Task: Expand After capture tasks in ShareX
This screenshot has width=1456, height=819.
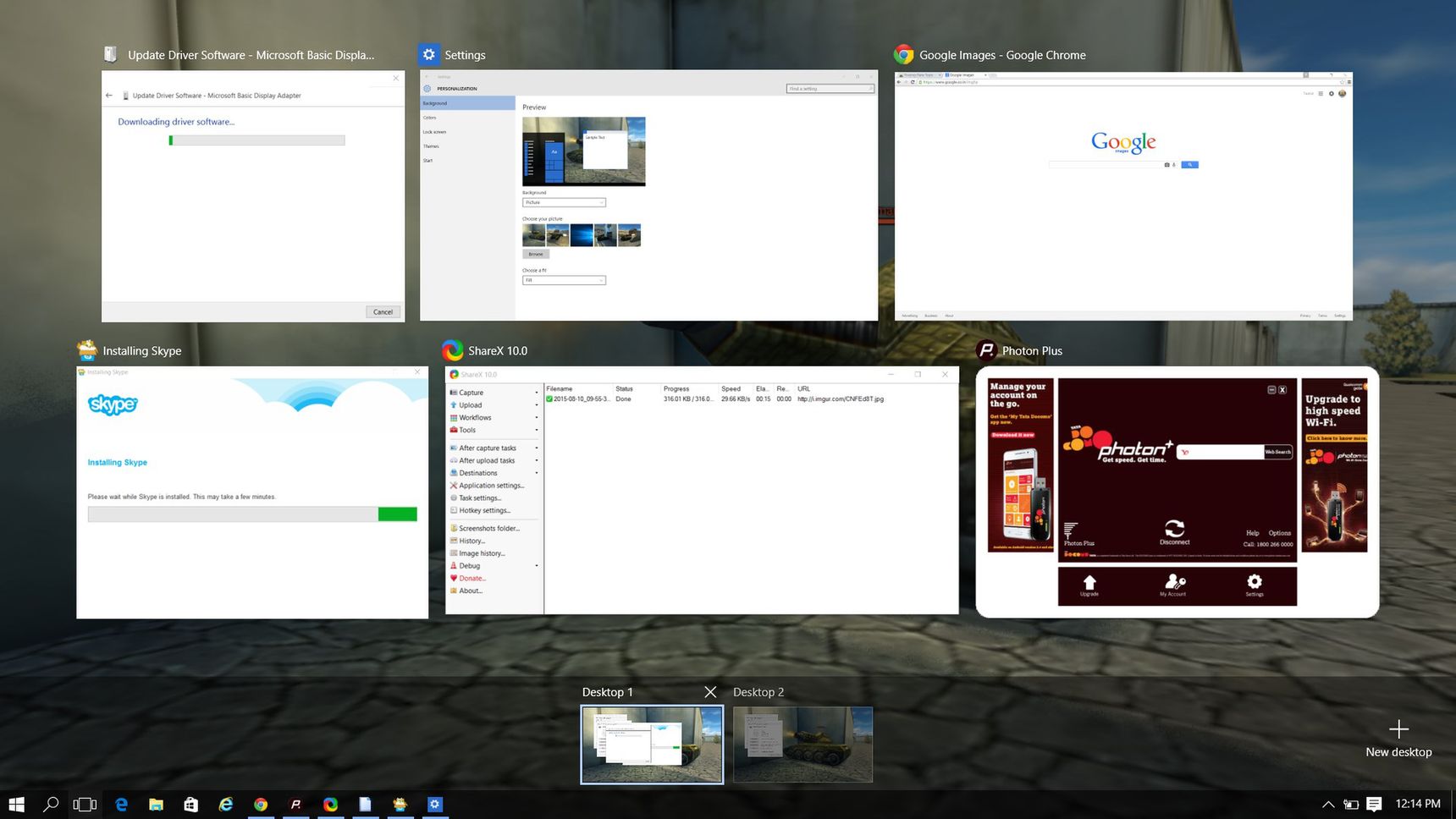Action: tap(537, 448)
